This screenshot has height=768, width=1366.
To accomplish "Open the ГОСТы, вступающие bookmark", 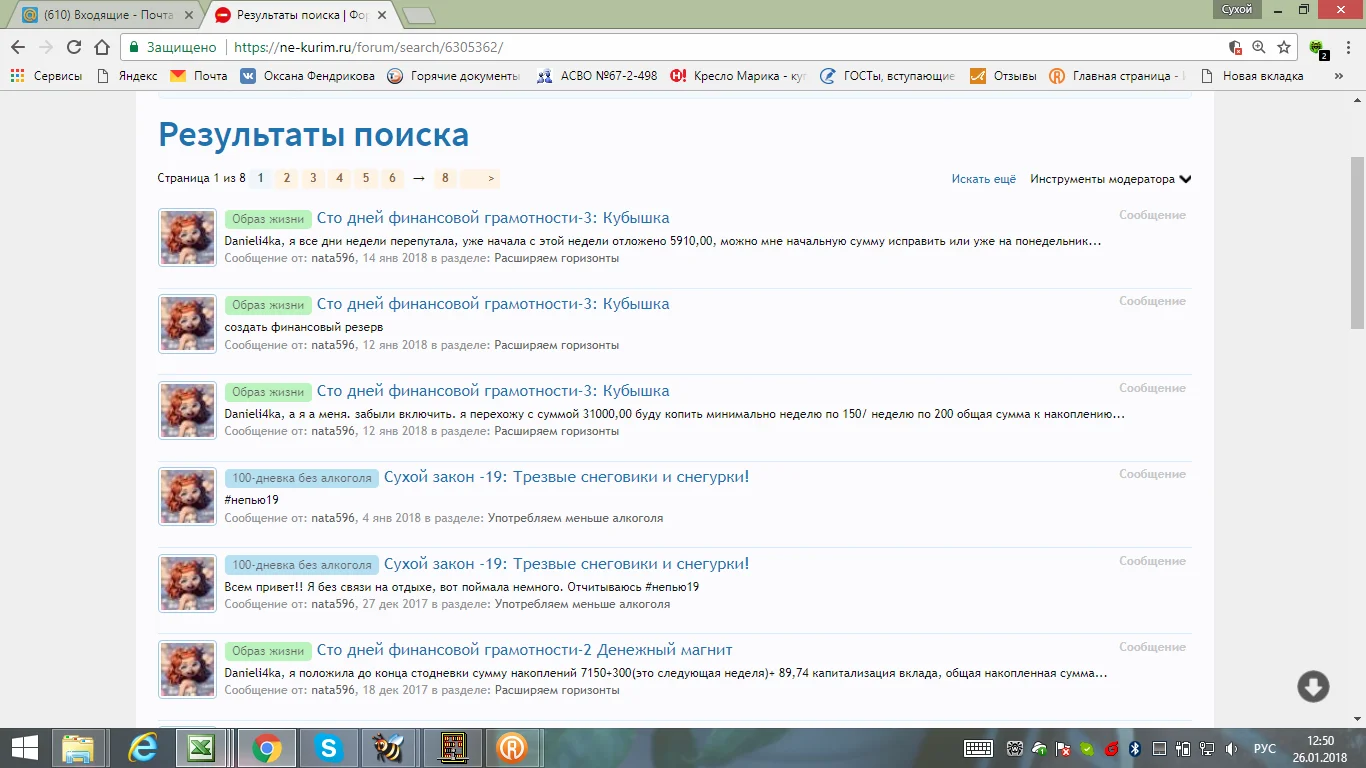I will tap(887, 76).
